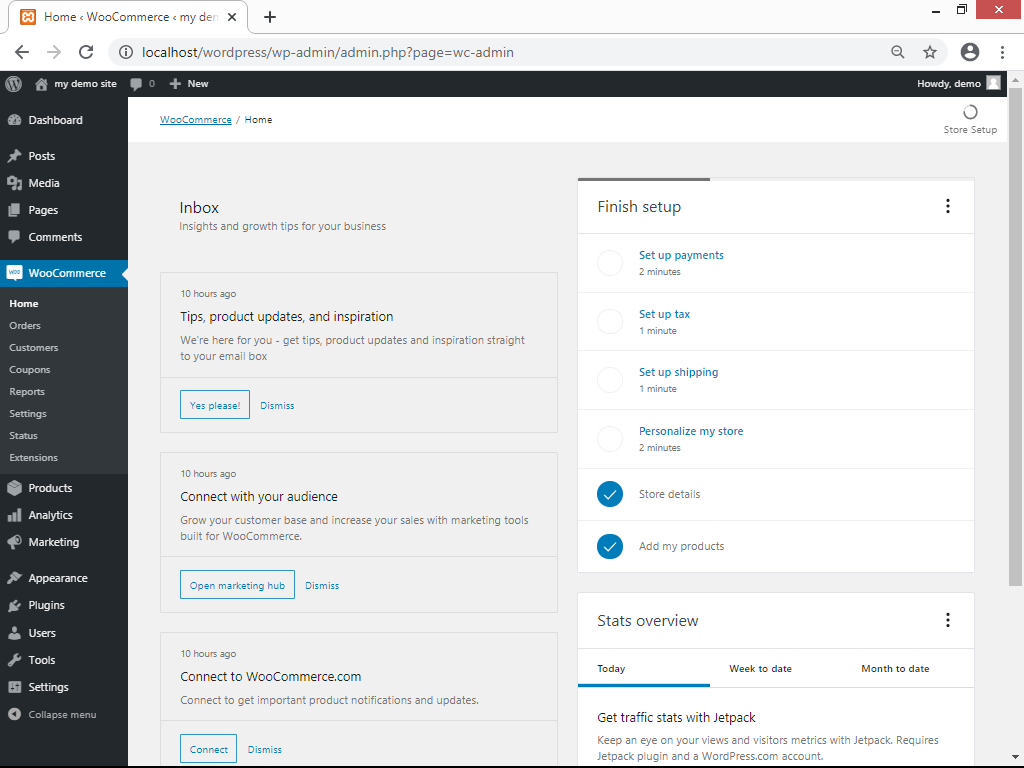Click the Set up tax task circle
The height and width of the screenshot is (768, 1024).
click(x=610, y=321)
